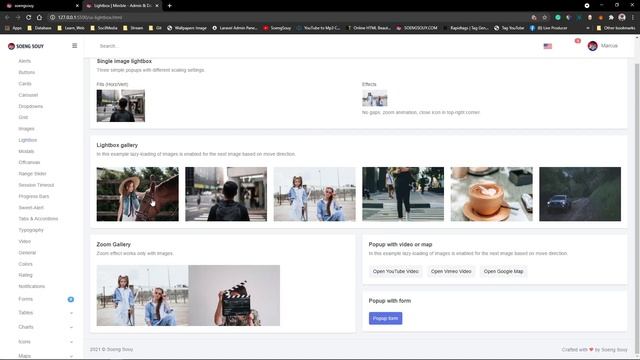This screenshot has height=360, width=640.
Task: Reload the page with browser refresh icon
Action: click(x=29, y=17)
